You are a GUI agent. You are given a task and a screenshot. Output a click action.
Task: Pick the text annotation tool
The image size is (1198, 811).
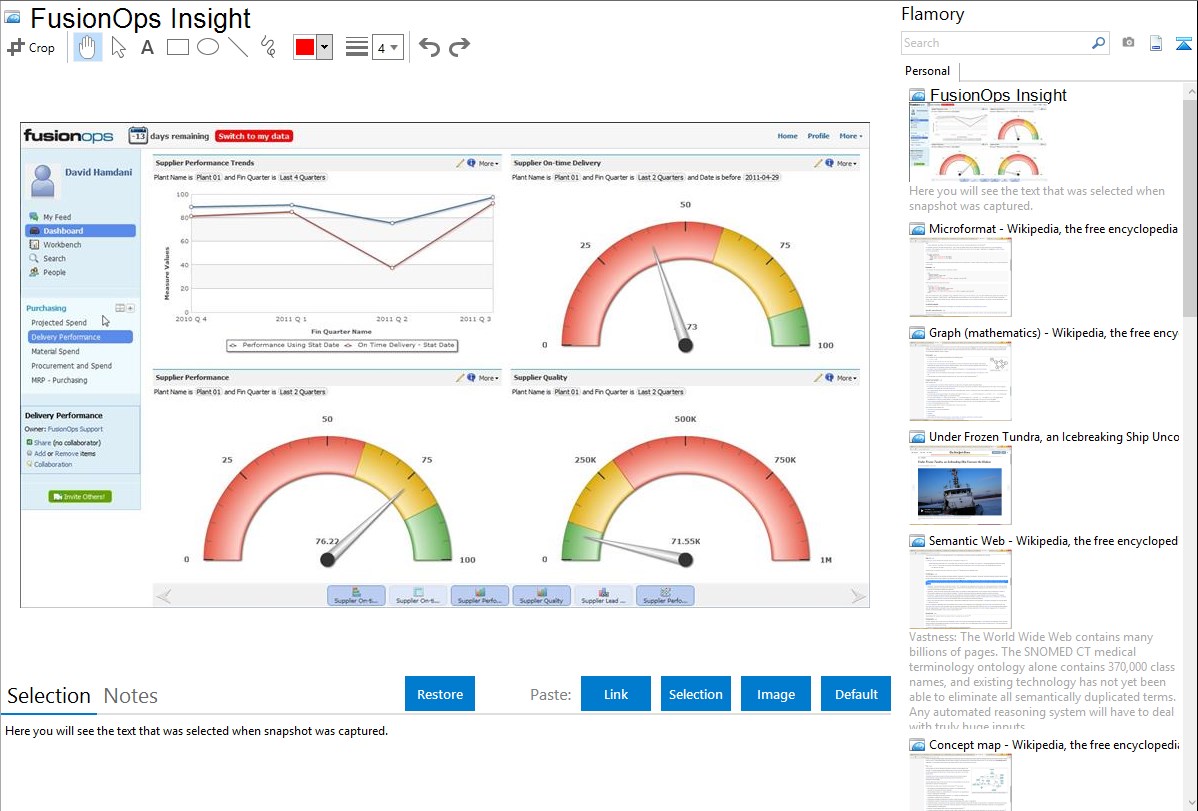pos(147,47)
